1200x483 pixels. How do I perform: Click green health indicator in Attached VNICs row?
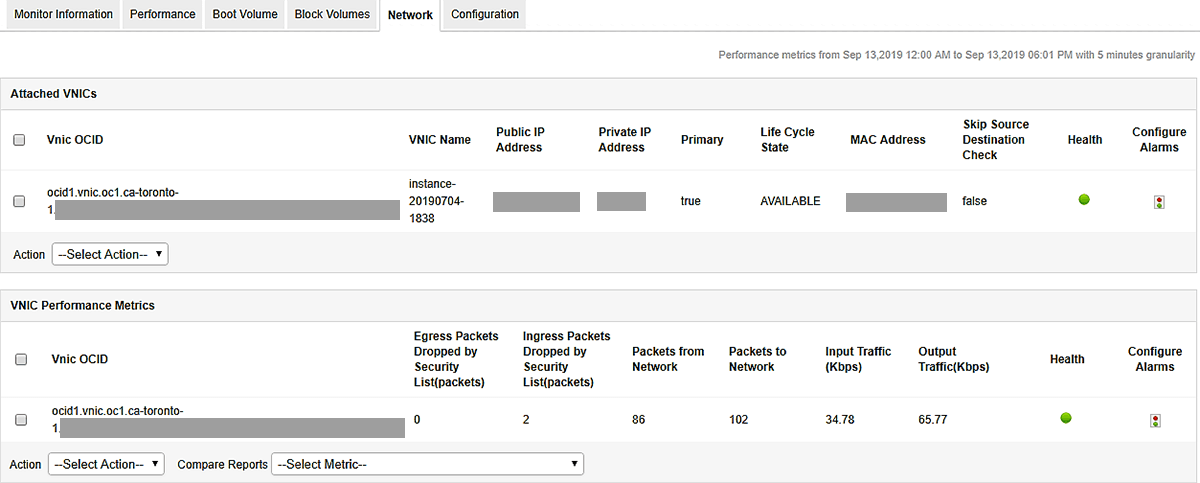[x=1084, y=200]
